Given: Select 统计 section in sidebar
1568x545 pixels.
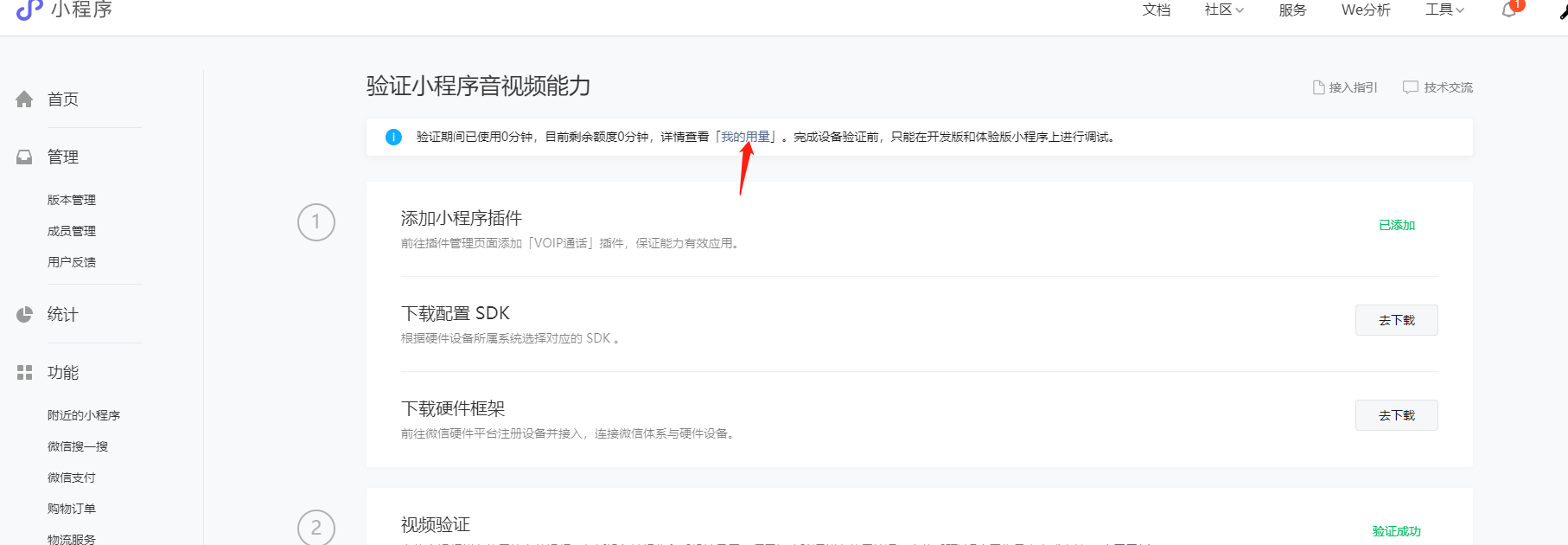Looking at the screenshot, I should [x=63, y=315].
